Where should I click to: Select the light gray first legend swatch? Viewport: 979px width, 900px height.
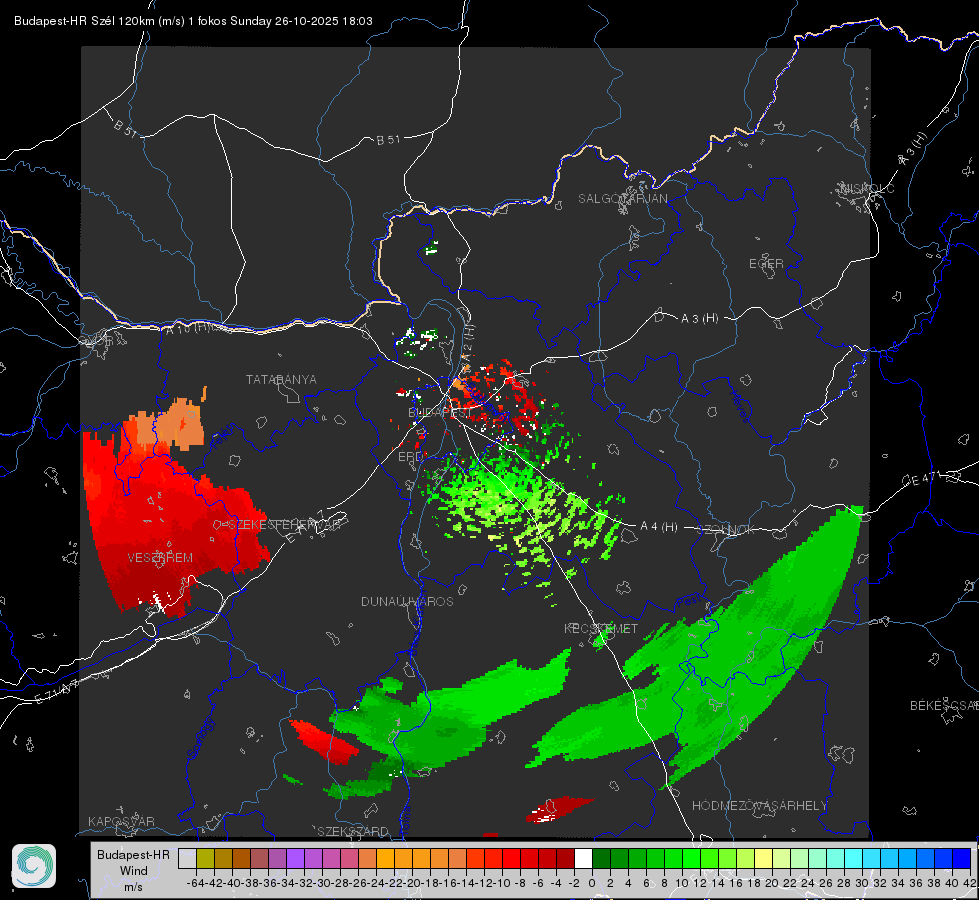point(187,859)
